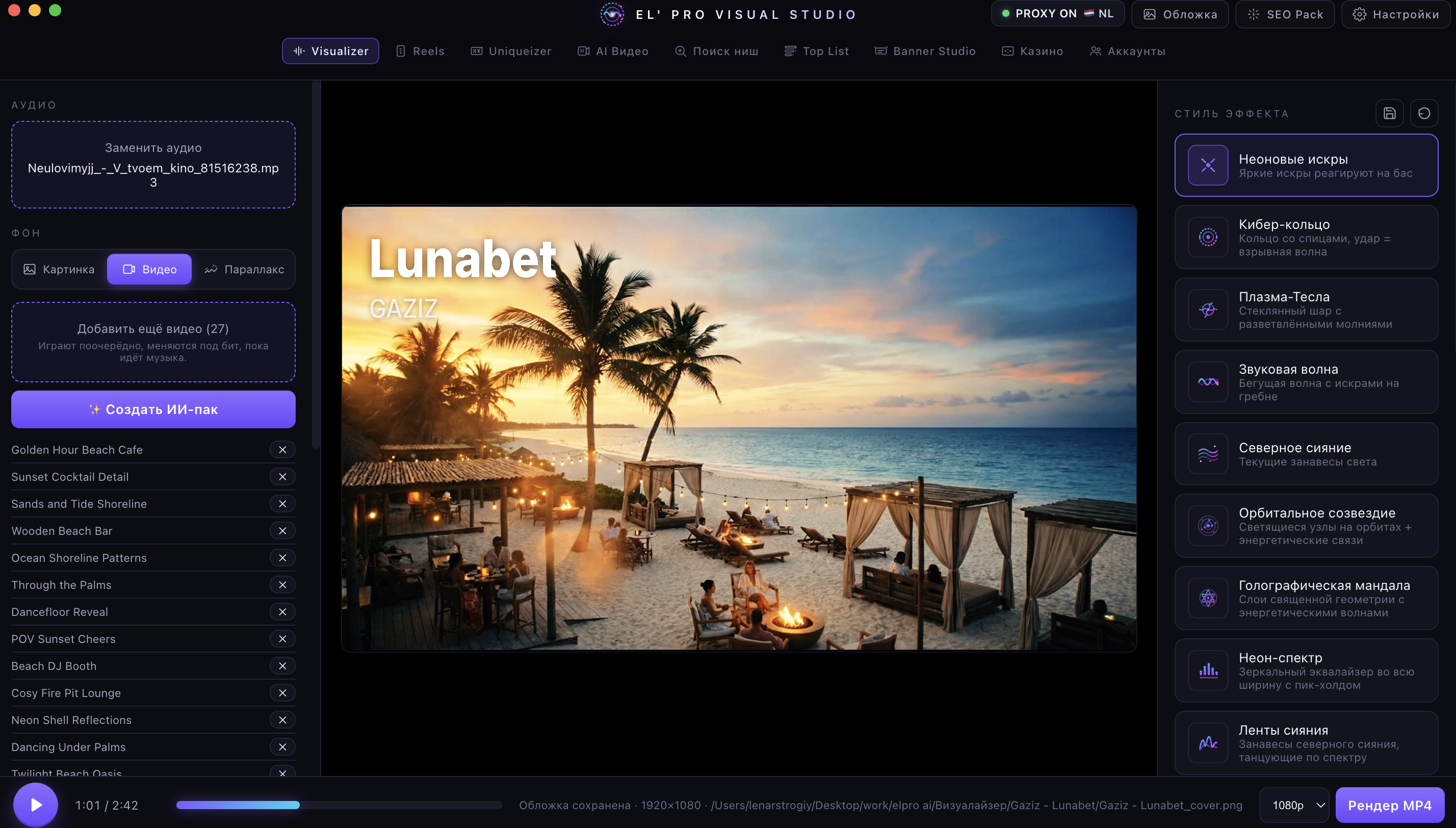Open the SEO Pack button
Image resolution: width=1456 pixels, height=828 pixels.
(x=1285, y=14)
